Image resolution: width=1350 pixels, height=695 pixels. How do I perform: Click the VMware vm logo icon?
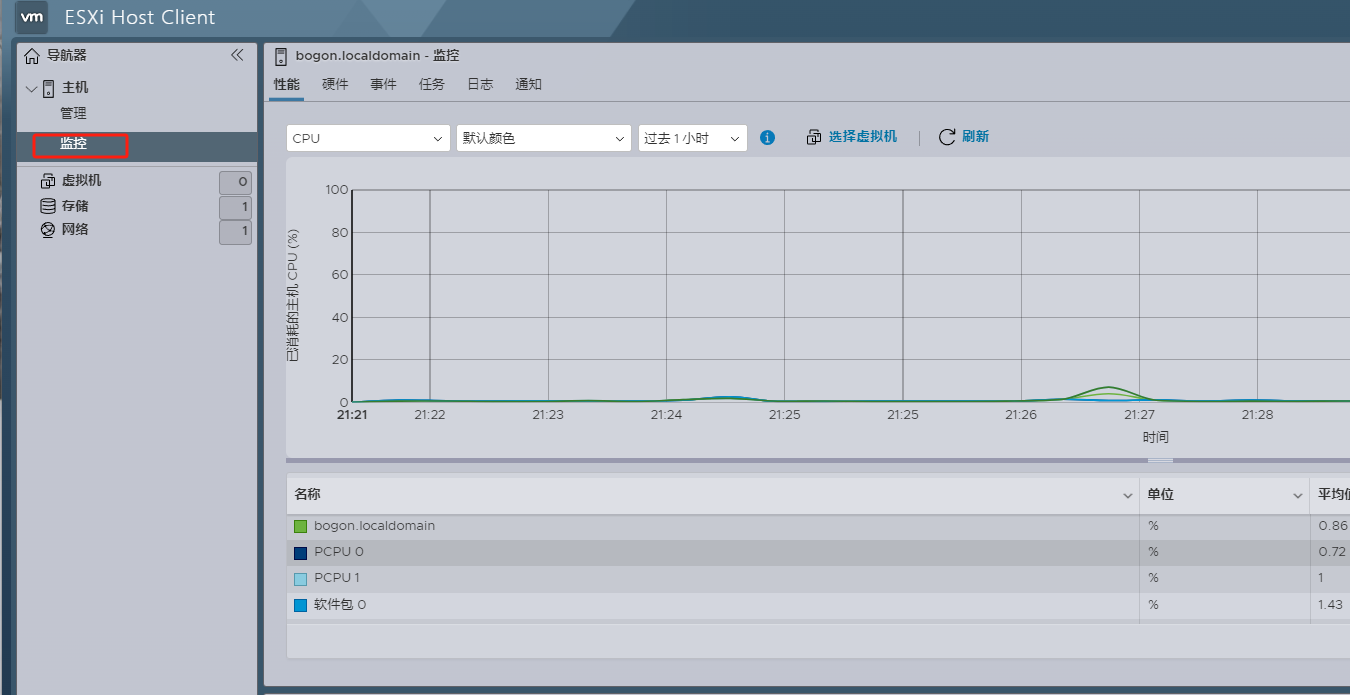click(x=32, y=17)
